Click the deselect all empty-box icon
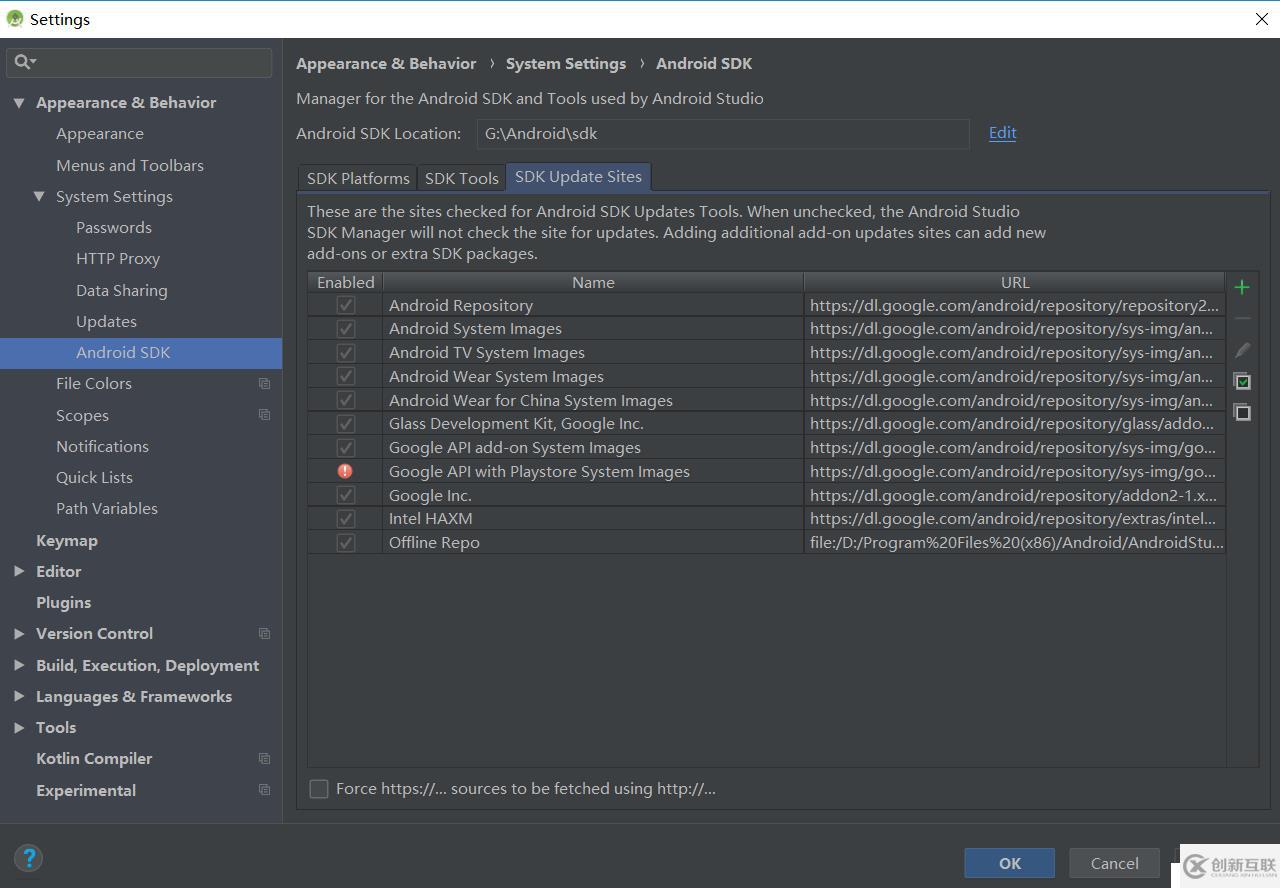 coord(1241,412)
